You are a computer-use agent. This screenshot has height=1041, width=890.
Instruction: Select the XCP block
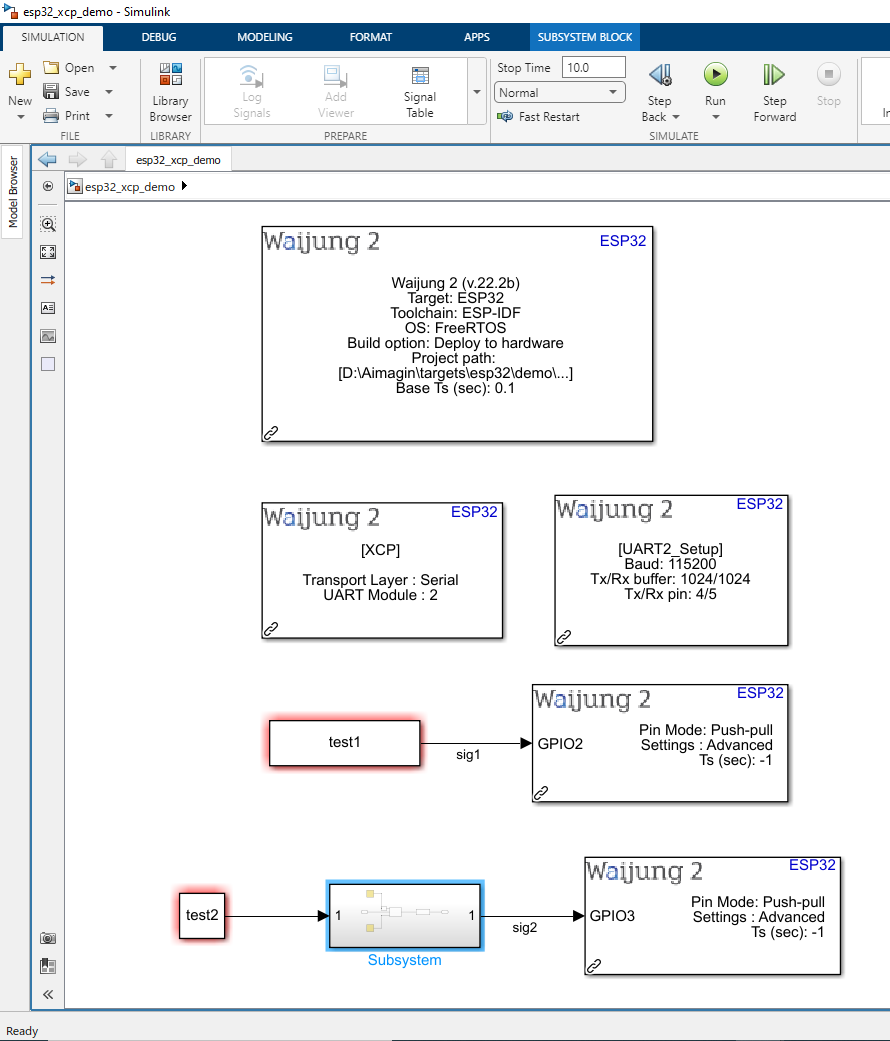382,571
